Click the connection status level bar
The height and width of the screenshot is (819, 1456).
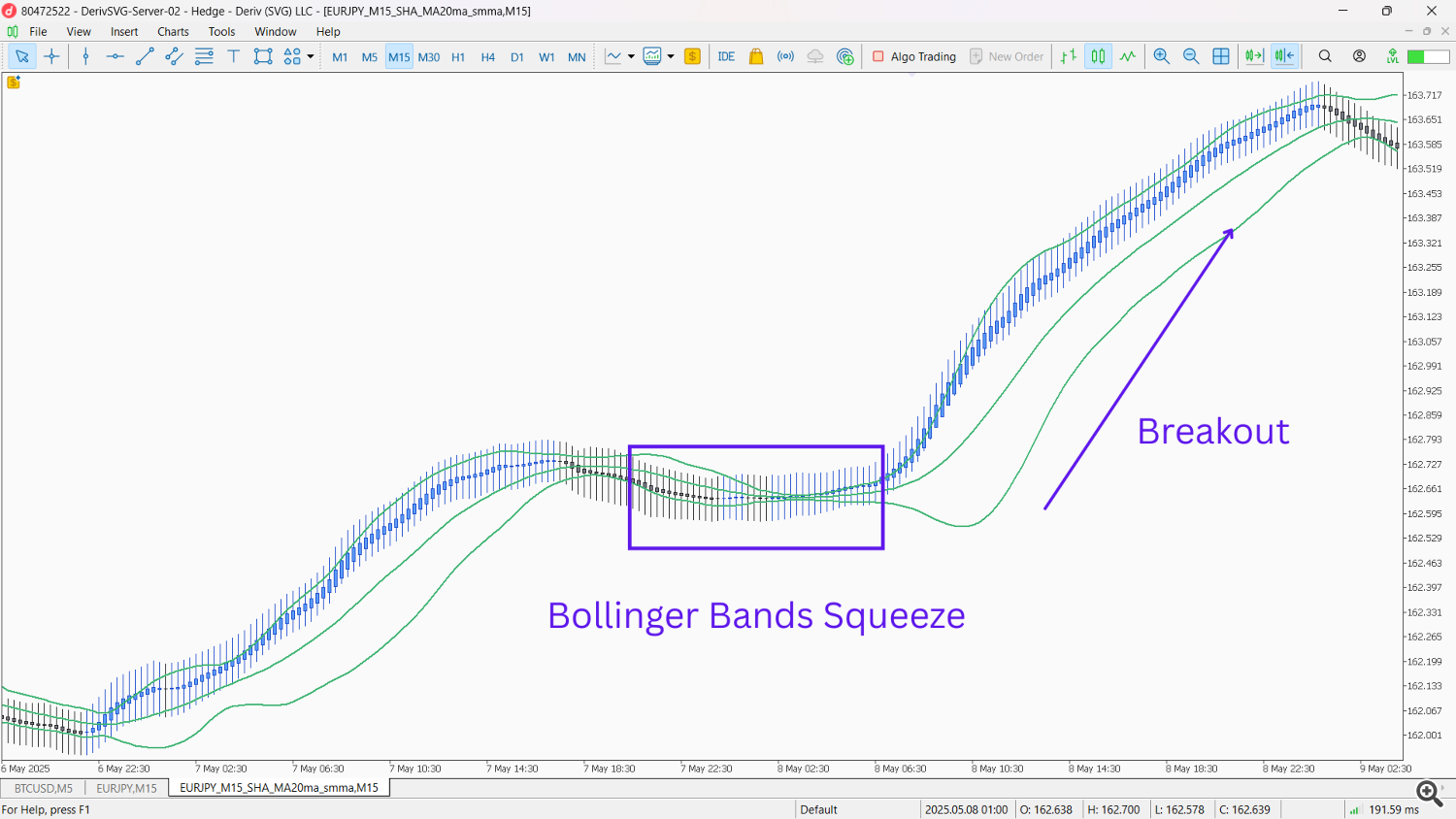click(x=1428, y=56)
